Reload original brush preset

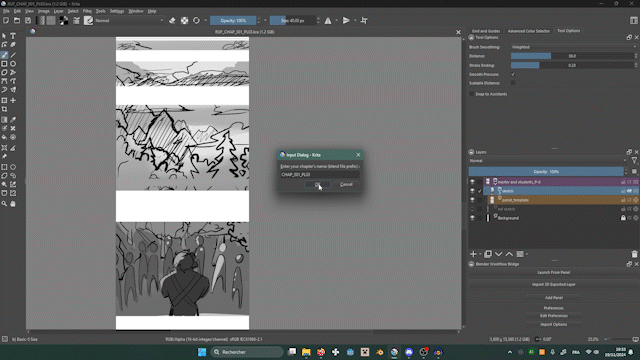point(196,20)
